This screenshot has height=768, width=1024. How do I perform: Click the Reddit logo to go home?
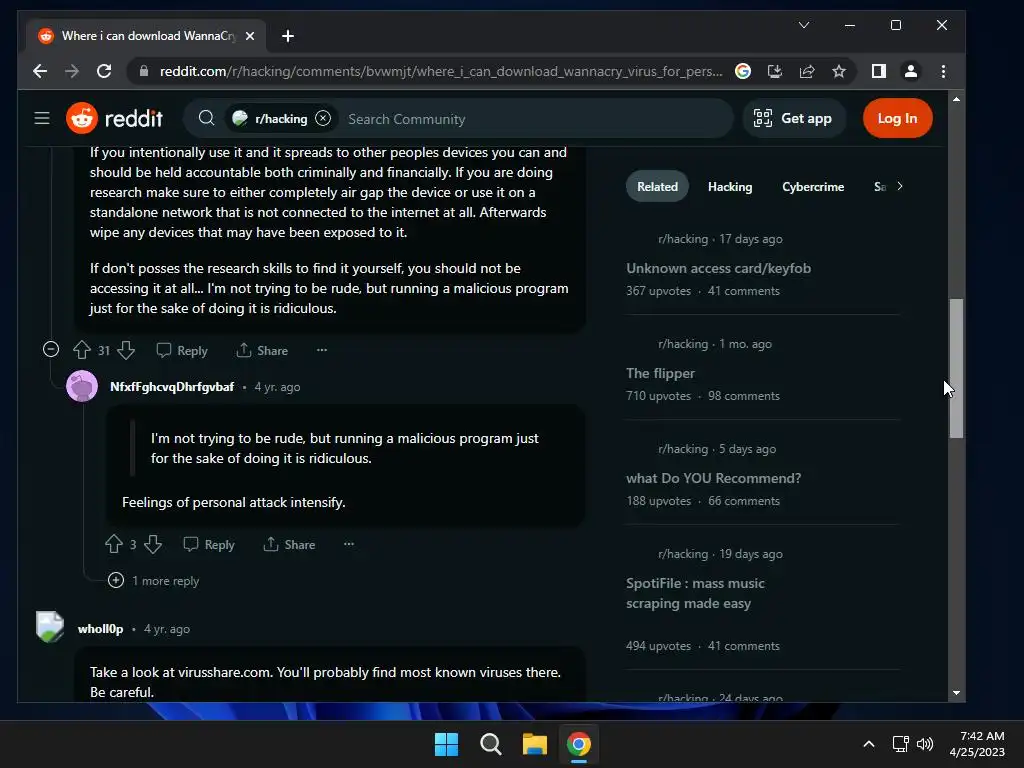click(x=114, y=118)
